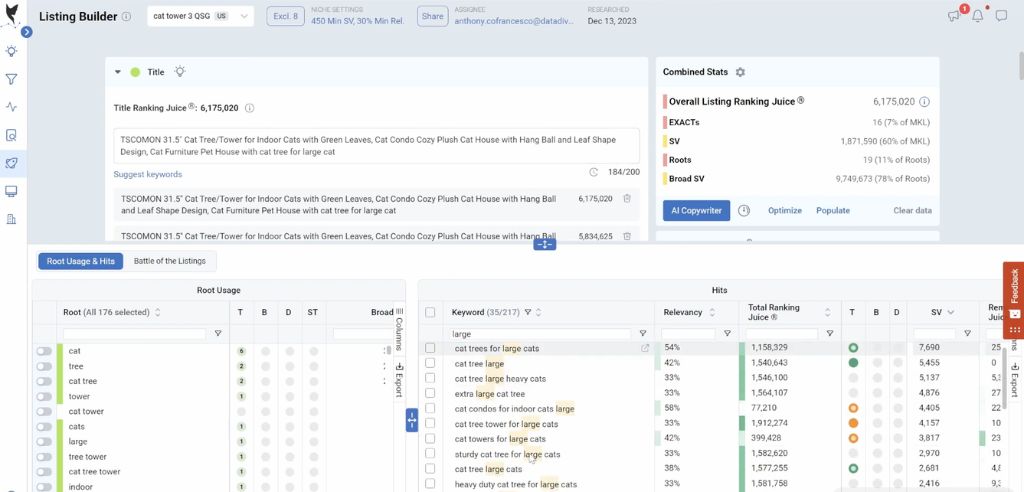
Task: Sort by Relevancy column
Action: 712,312
